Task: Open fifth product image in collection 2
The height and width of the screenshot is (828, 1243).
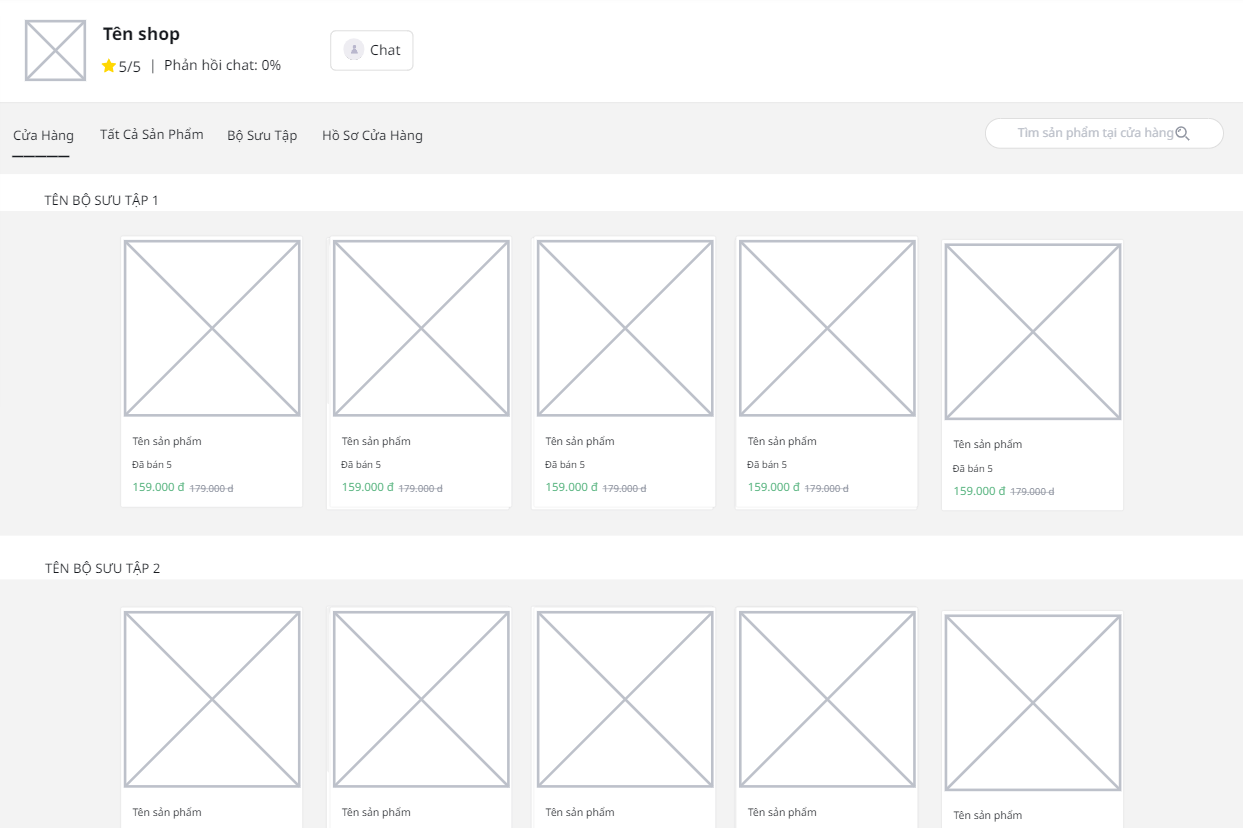Action: (x=1033, y=703)
